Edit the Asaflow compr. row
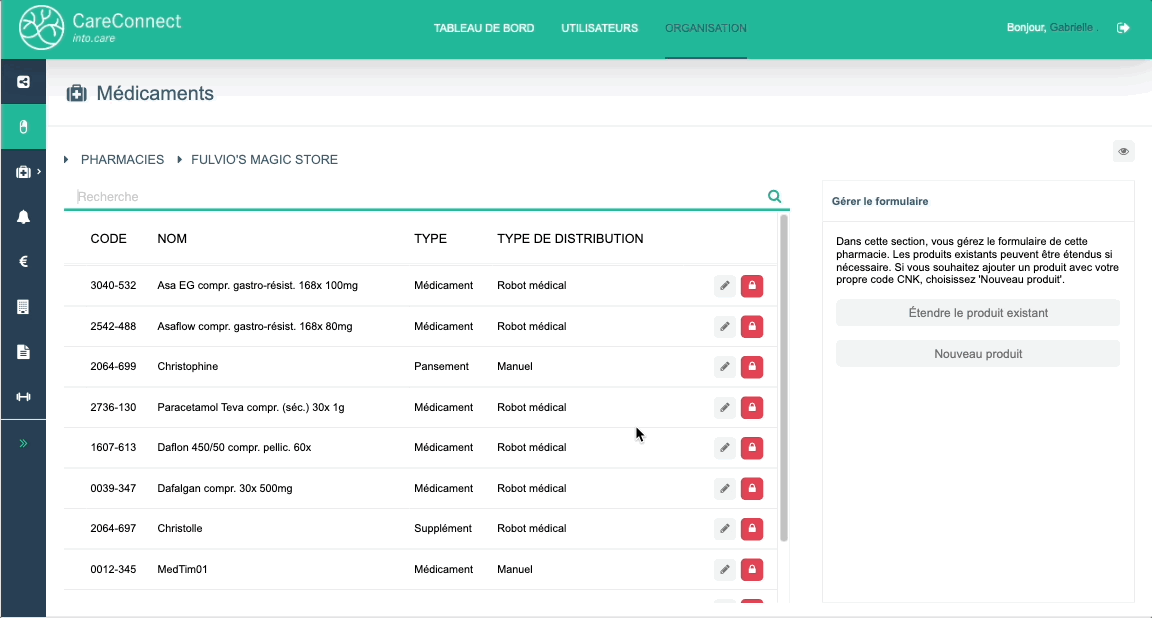Viewport: 1152px width, 618px height. pyautogui.click(x=724, y=326)
